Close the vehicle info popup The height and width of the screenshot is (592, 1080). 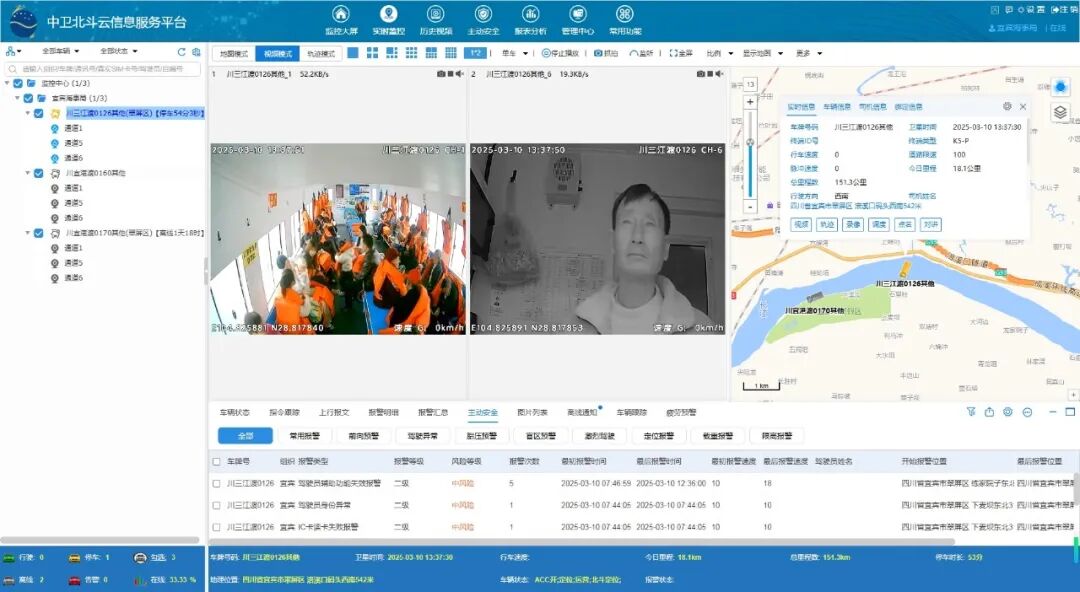coord(1023,107)
